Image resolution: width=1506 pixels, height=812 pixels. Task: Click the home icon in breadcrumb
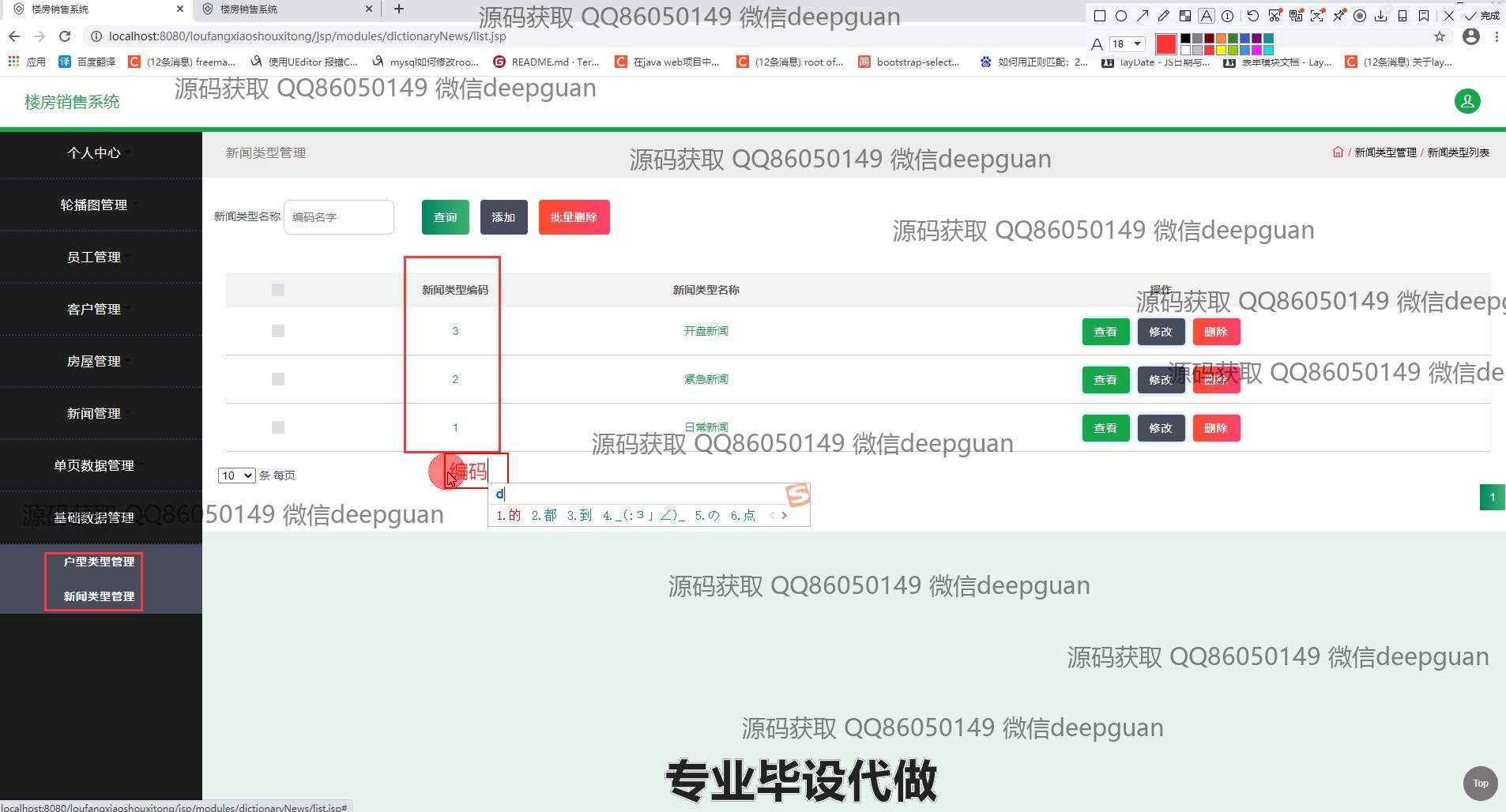tap(1338, 152)
